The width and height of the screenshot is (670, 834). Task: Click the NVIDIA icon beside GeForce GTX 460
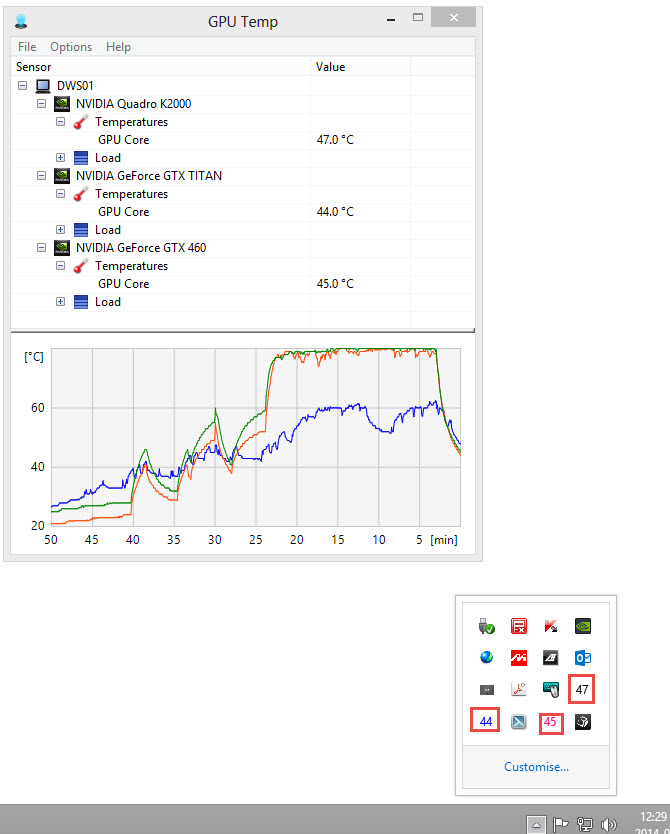pos(62,247)
